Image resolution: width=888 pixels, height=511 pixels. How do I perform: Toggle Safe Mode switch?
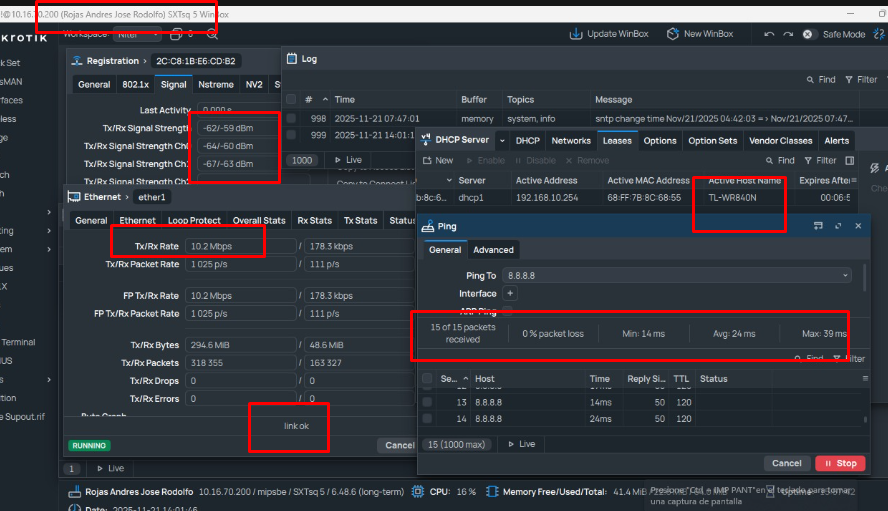click(808, 34)
